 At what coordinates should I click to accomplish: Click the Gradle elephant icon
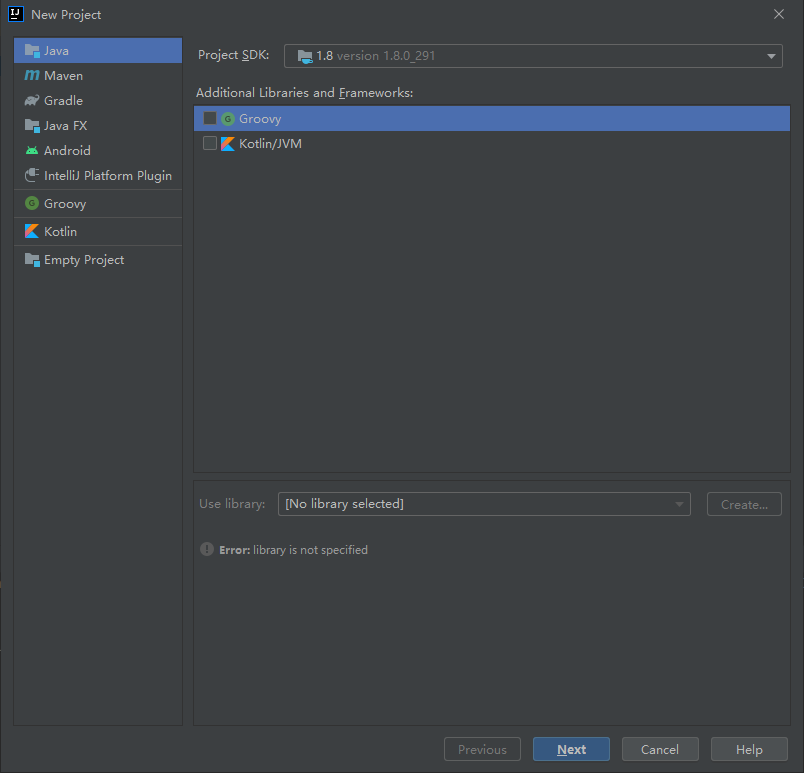pos(32,100)
